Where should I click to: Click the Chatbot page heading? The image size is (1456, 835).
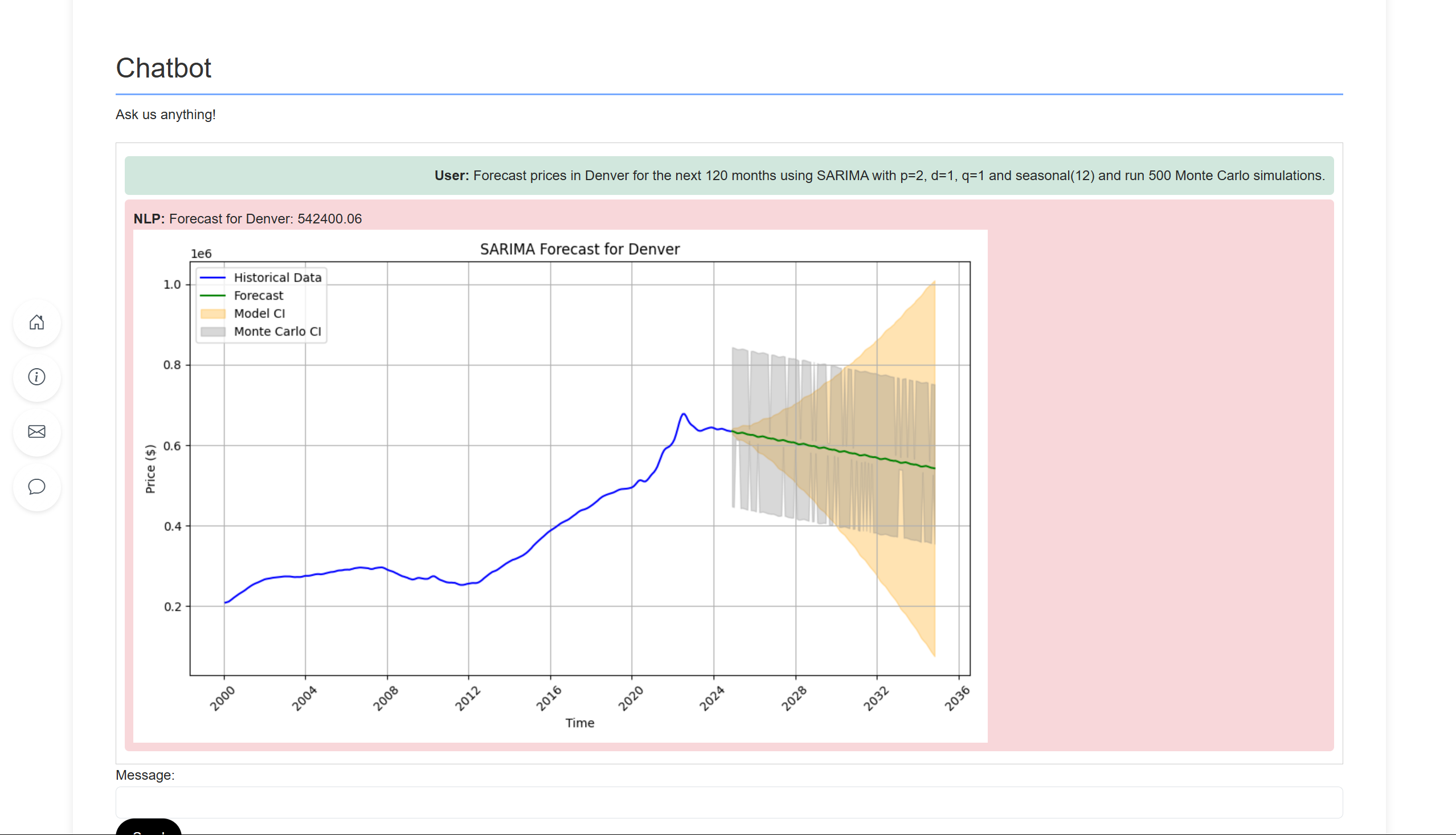pyautogui.click(x=163, y=68)
